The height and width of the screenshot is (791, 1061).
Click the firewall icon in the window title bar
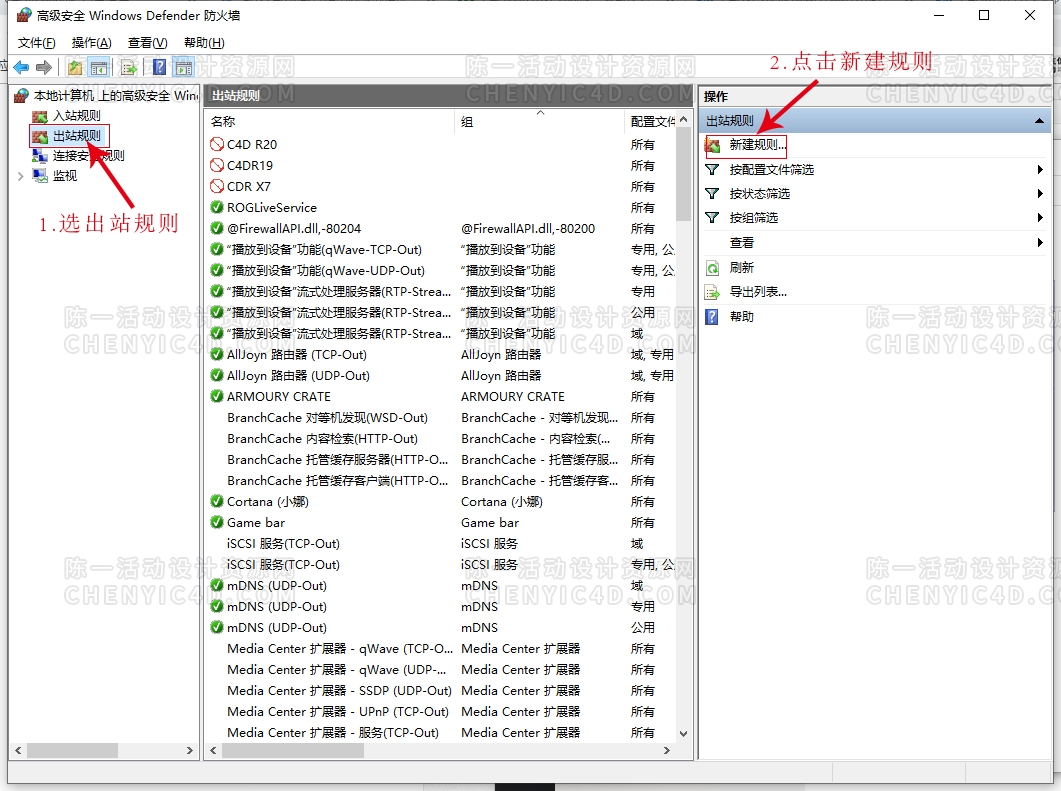coord(24,15)
